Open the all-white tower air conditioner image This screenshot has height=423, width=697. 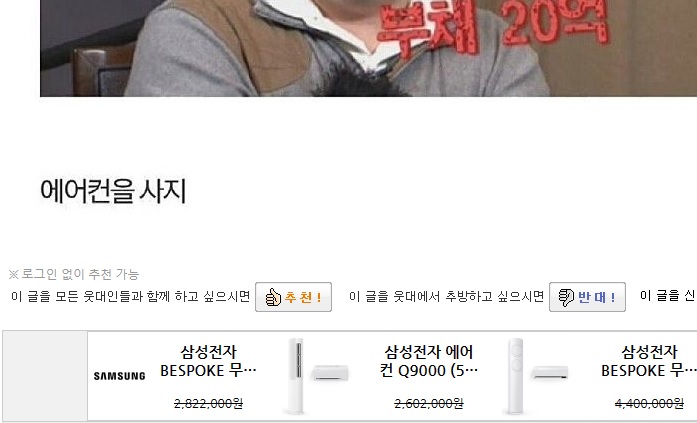pyautogui.click(x=536, y=376)
